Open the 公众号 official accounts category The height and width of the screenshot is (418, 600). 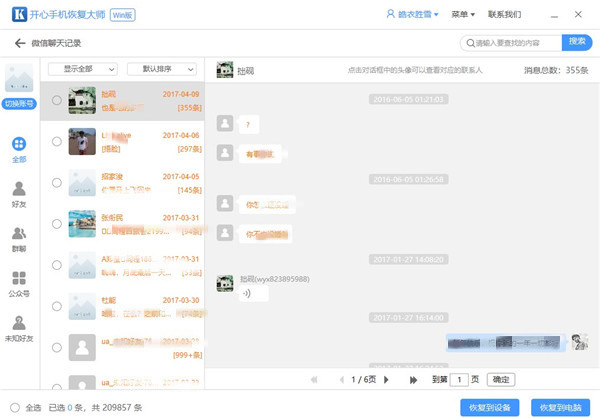[x=19, y=283]
